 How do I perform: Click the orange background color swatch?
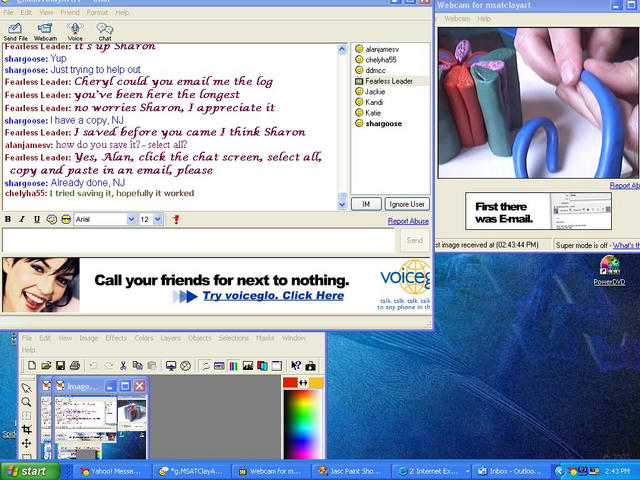pos(316,382)
